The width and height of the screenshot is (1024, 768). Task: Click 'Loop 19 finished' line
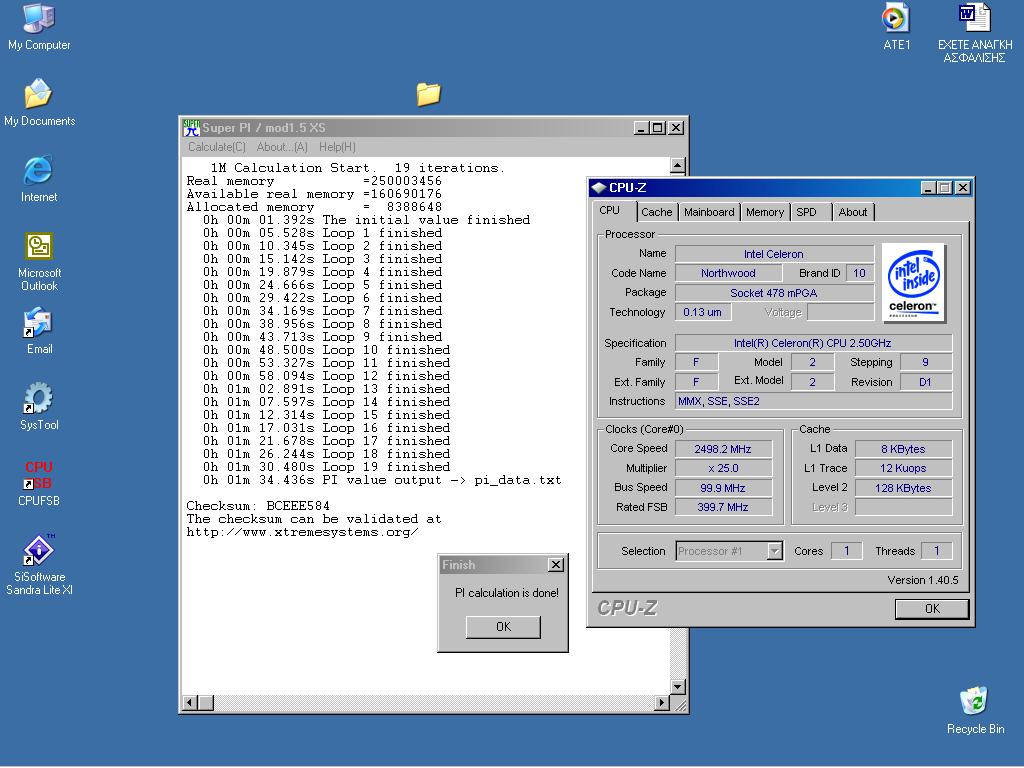[327, 467]
